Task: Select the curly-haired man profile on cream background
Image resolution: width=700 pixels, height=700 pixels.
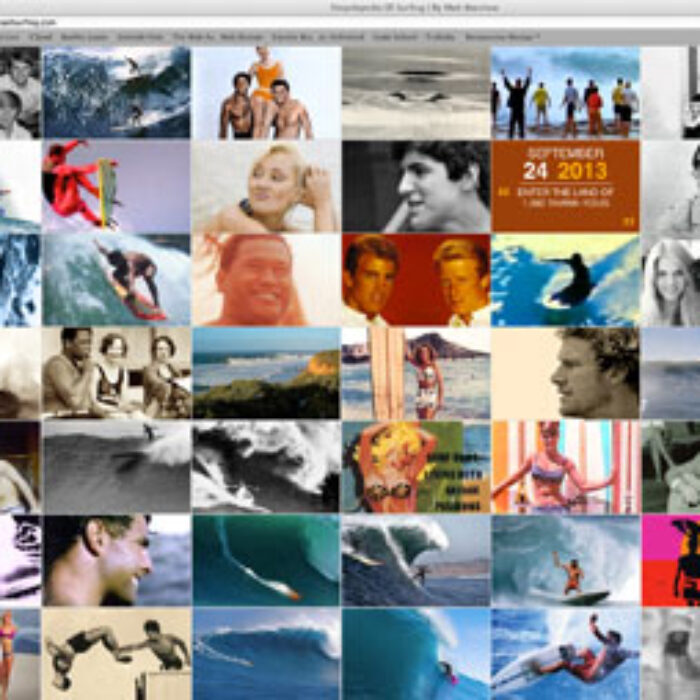Action: pos(566,373)
